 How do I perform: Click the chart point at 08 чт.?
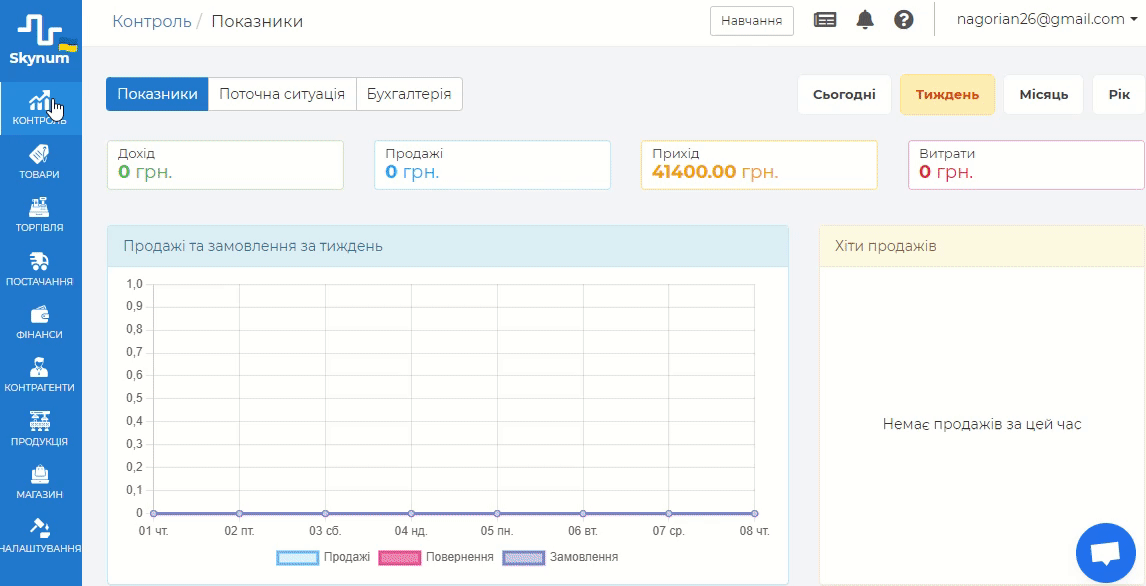coord(755,514)
